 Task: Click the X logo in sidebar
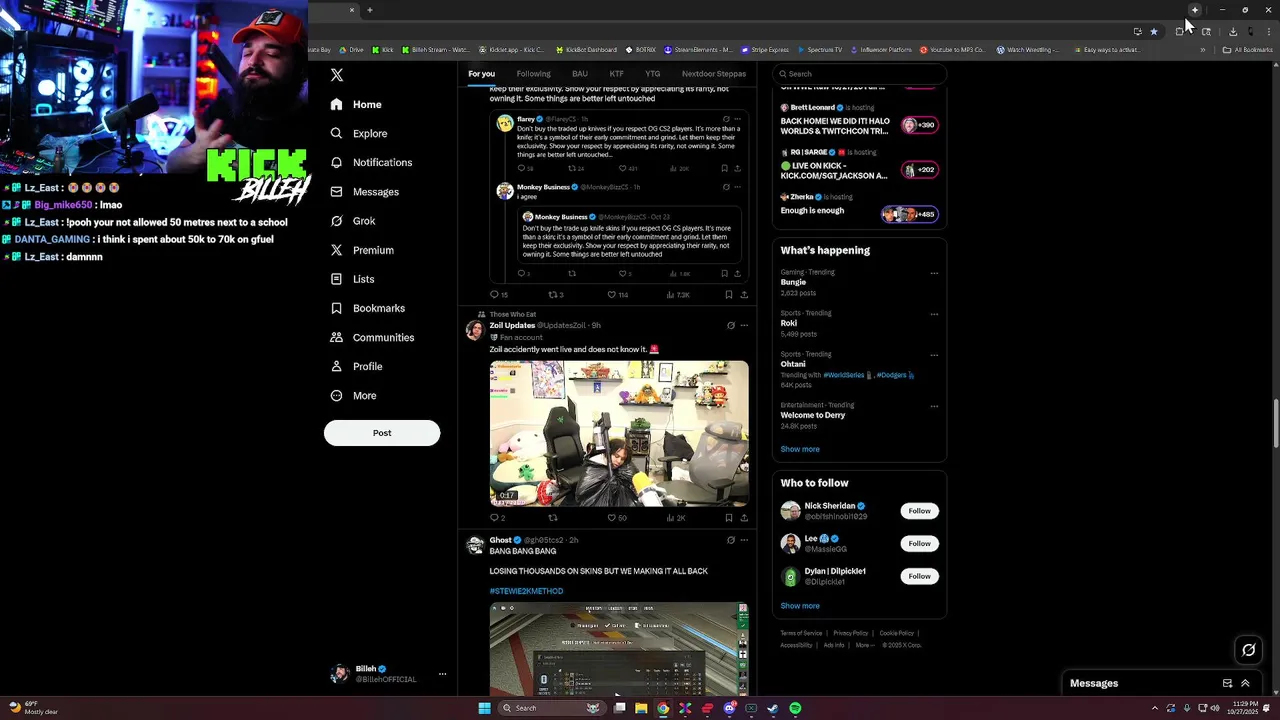pyautogui.click(x=337, y=75)
